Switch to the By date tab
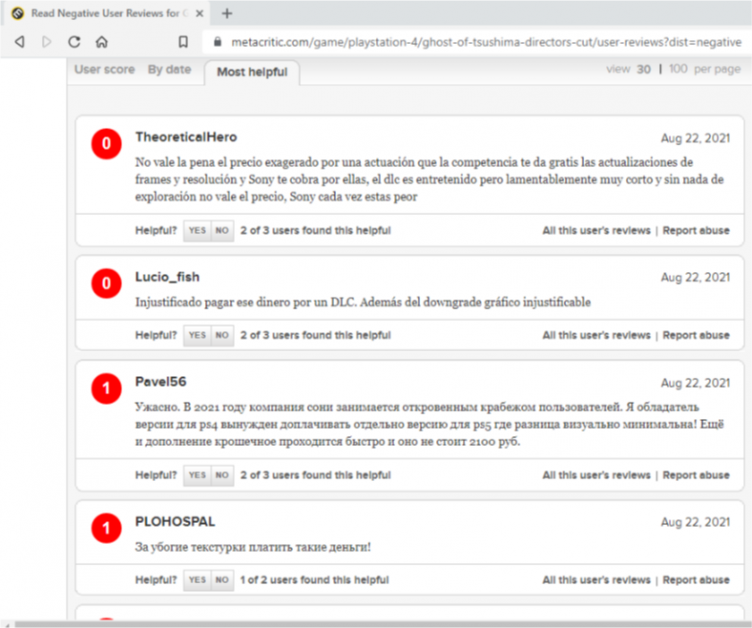Viewport: 752px width, 628px height. point(169,70)
